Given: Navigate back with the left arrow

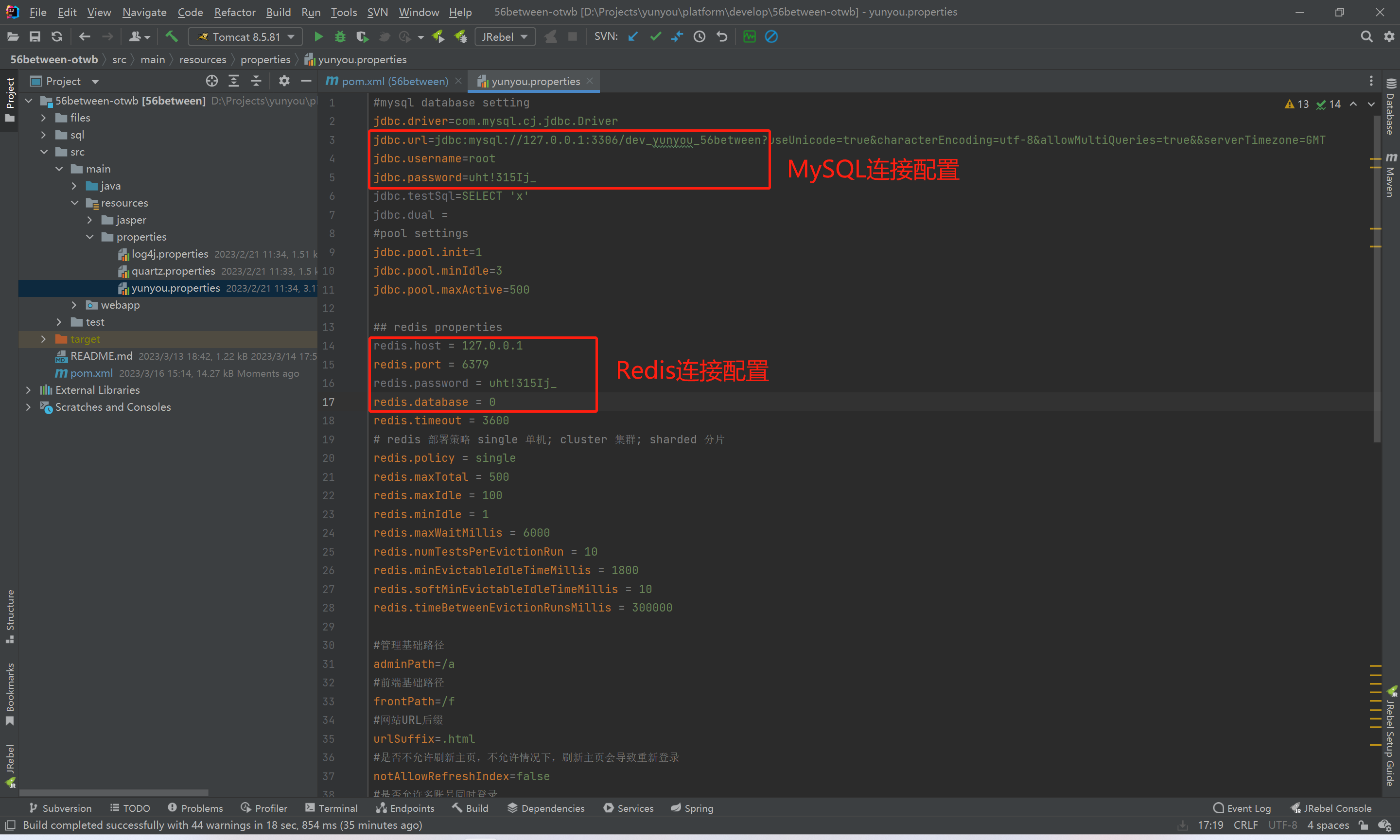Looking at the screenshot, I should tap(84, 37).
